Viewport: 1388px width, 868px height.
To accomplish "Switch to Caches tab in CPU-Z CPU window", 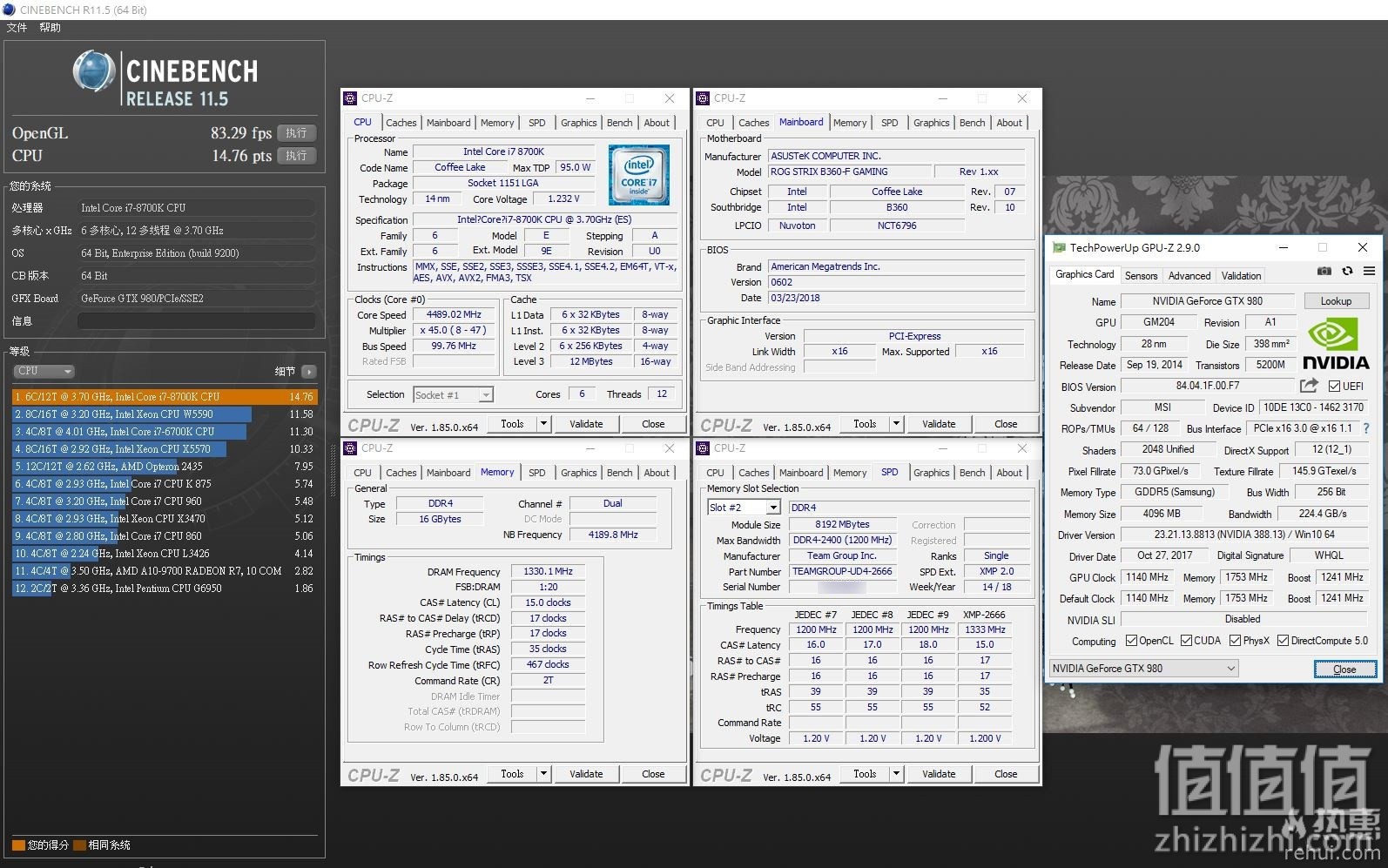I will [x=401, y=123].
